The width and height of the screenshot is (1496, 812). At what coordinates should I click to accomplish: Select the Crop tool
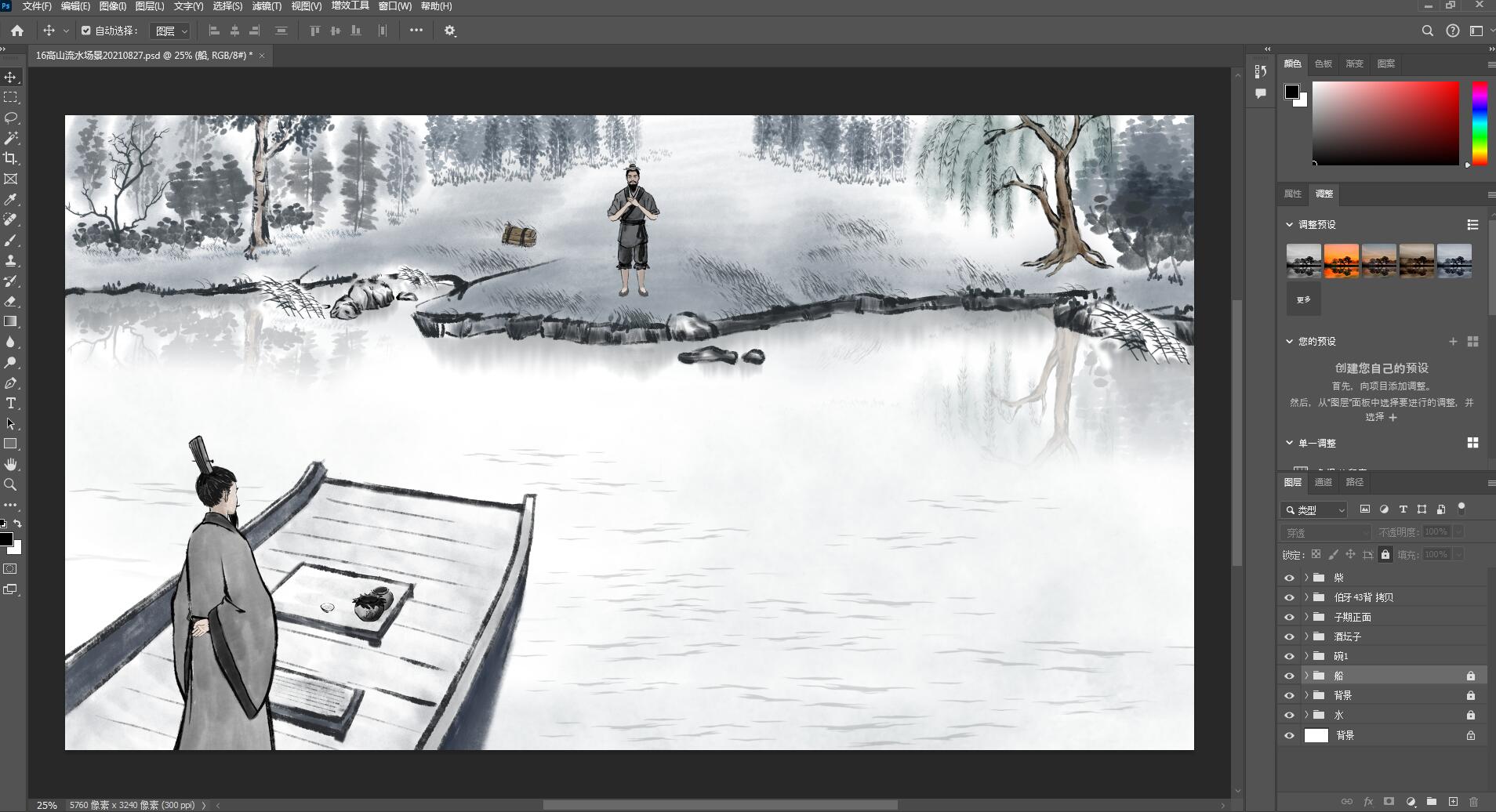coord(11,158)
